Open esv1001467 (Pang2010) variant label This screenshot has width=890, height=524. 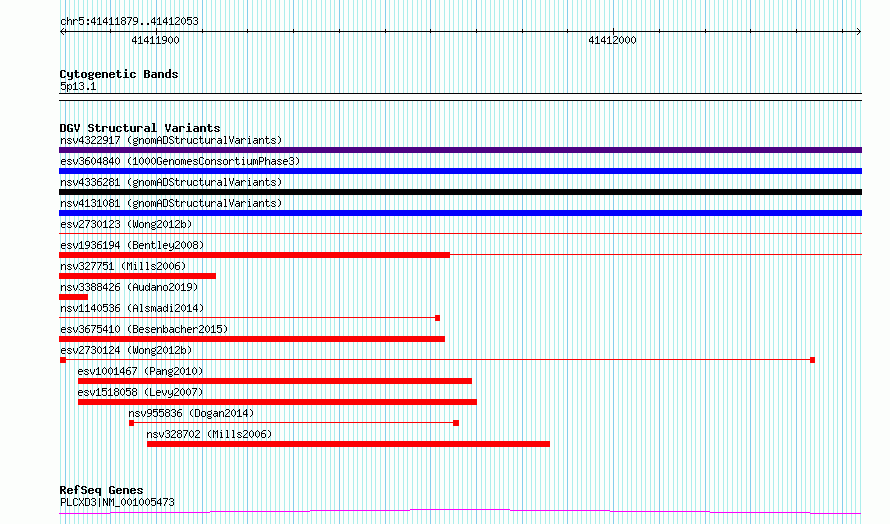click(x=140, y=371)
